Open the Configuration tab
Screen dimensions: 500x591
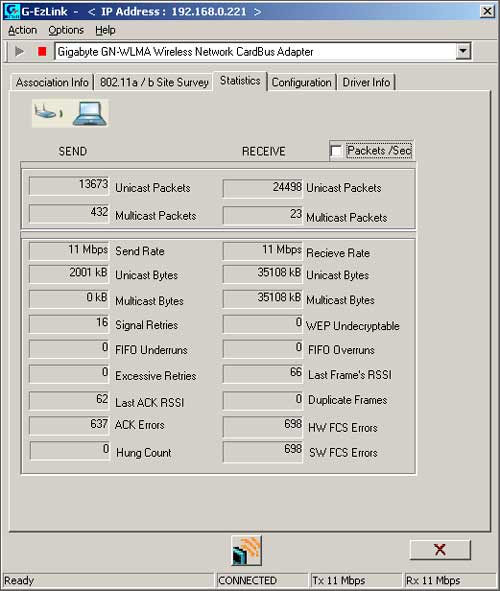point(301,82)
